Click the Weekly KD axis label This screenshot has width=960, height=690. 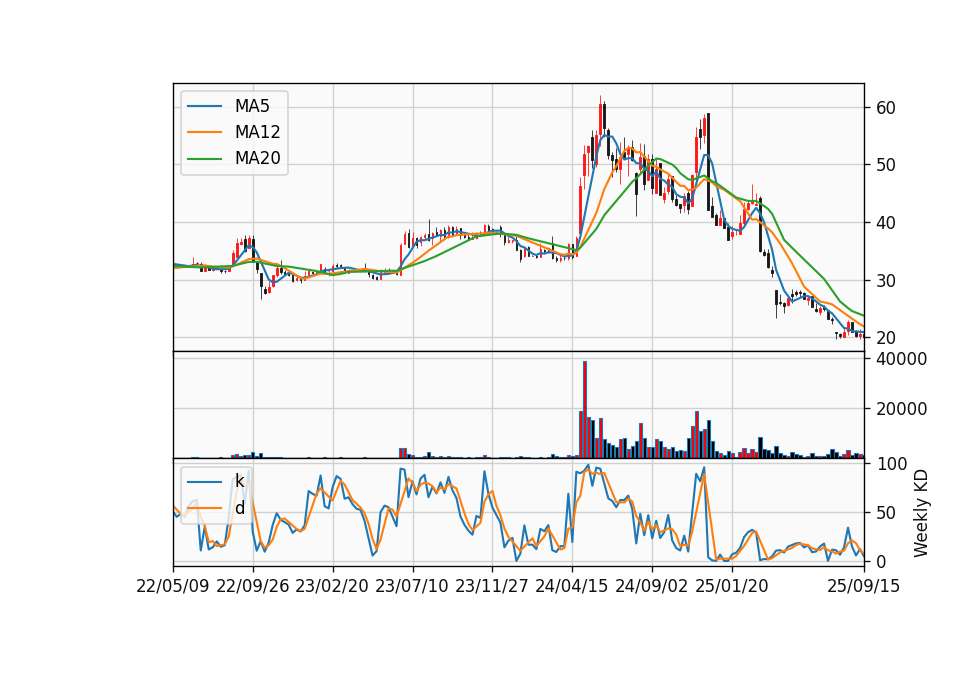tap(921, 513)
